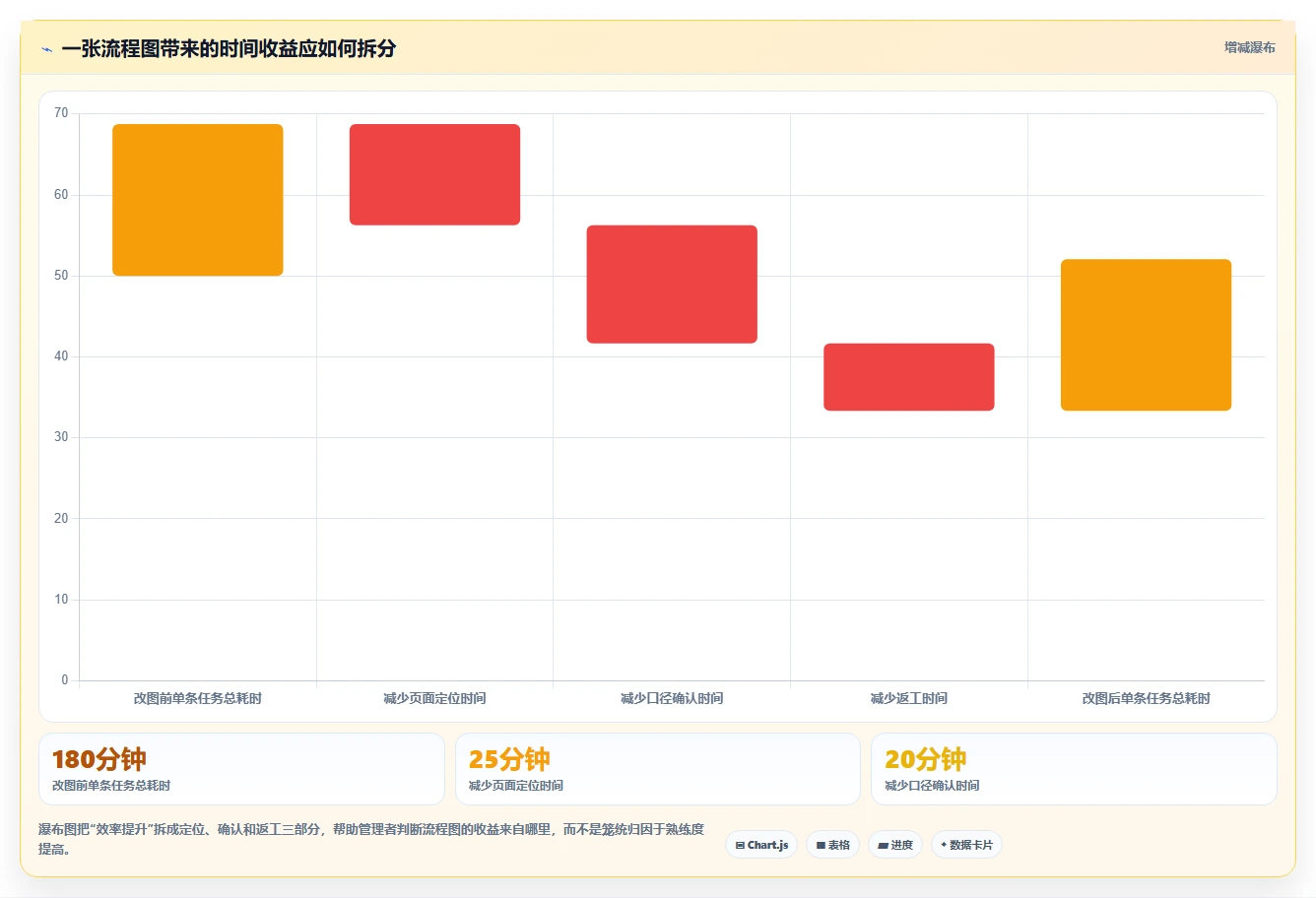Image resolution: width=1316 pixels, height=898 pixels.
Task: Select the orange 改图前单条任务总耗时 bar
Action: (198, 200)
